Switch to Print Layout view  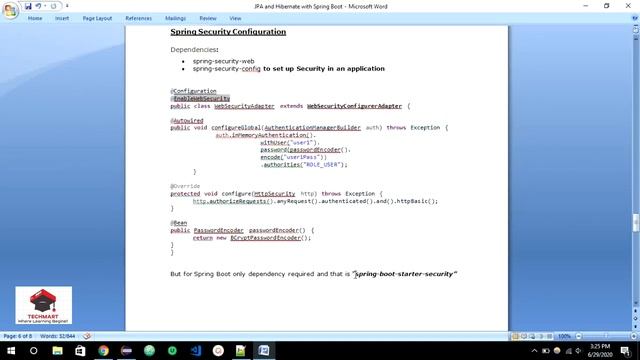tap(515, 336)
